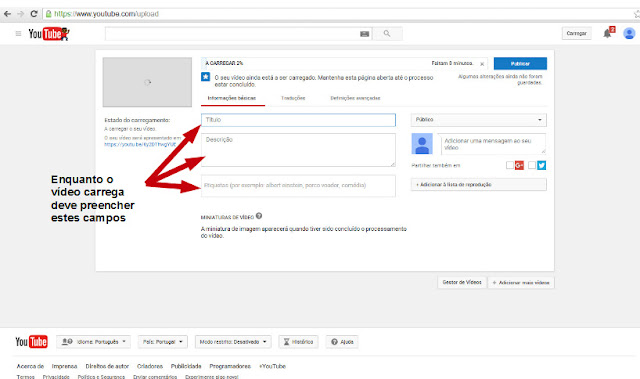Expand Adicionar à lista de reprodução
The image size is (640, 379).
(x=478, y=185)
